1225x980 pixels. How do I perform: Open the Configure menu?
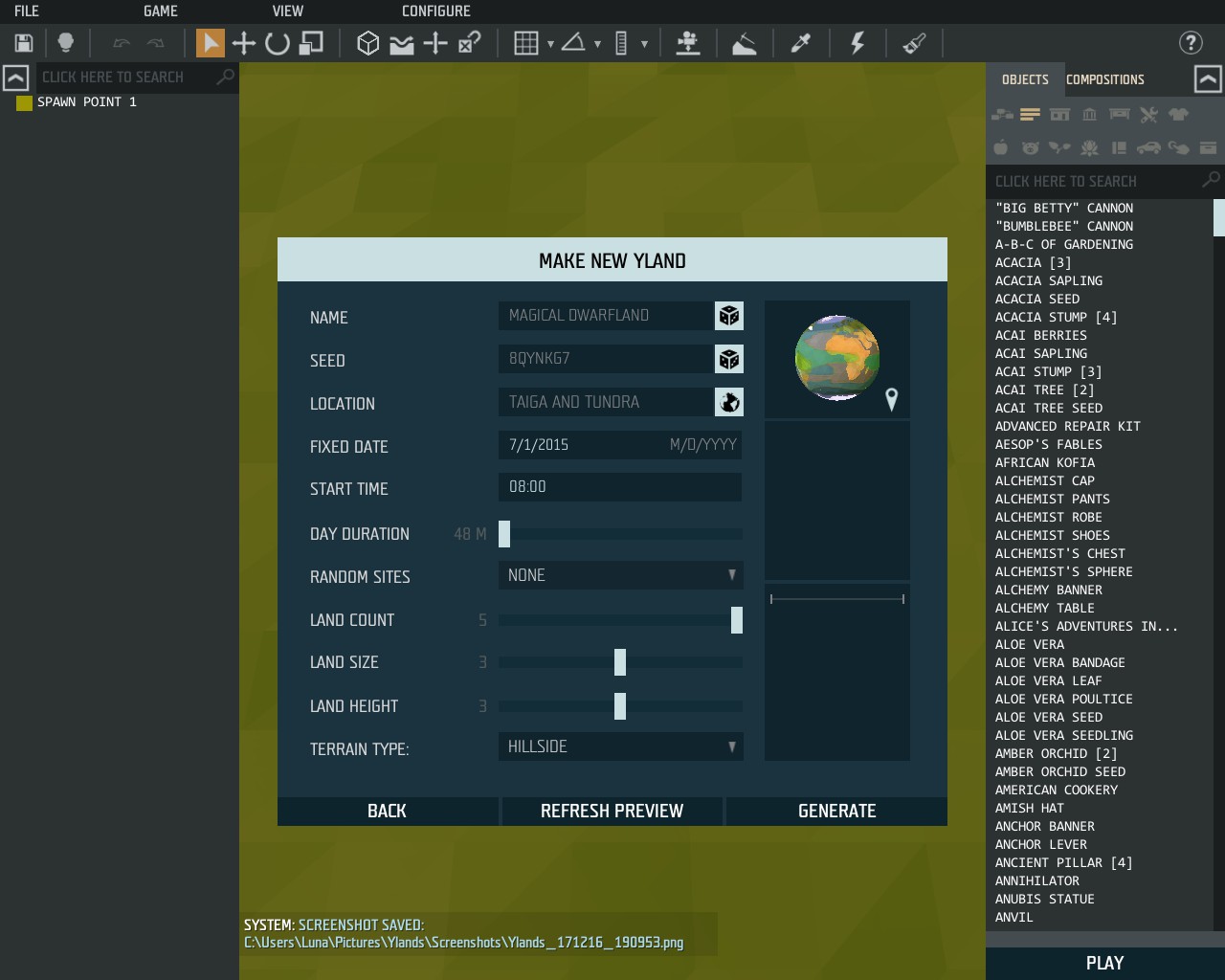pos(435,11)
